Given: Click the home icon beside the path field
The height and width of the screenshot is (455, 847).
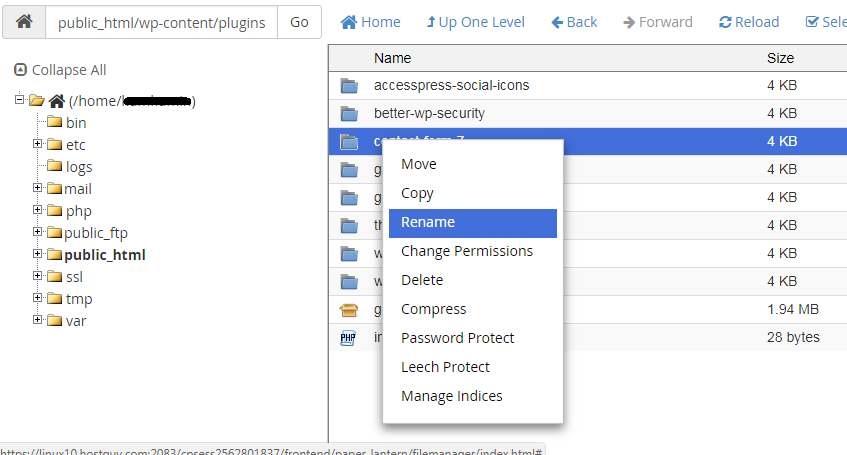Looking at the screenshot, I should [24, 22].
